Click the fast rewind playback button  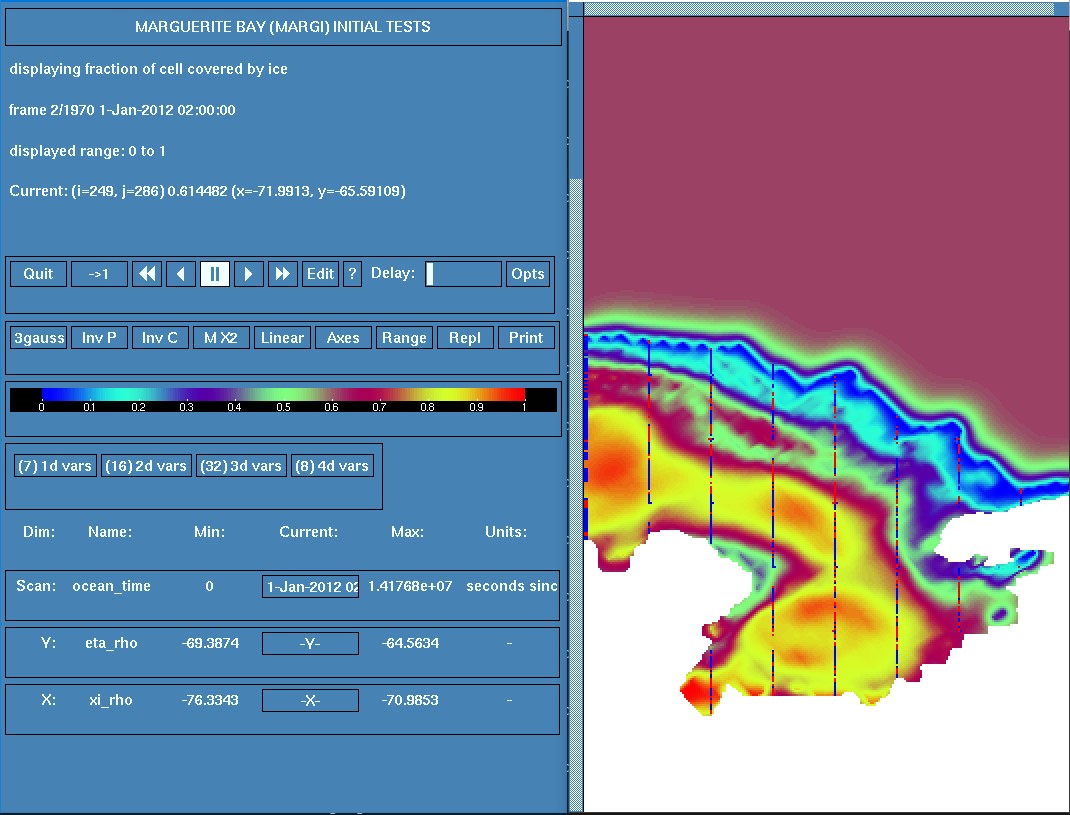(147, 274)
